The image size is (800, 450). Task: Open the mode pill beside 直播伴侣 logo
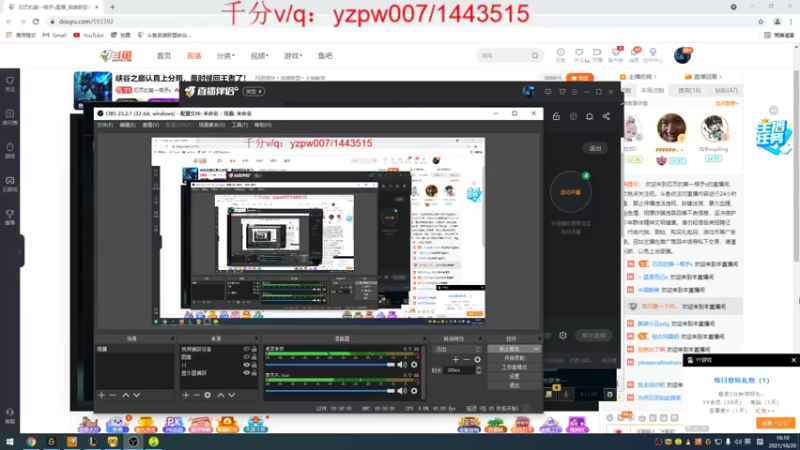pyautogui.click(x=254, y=92)
